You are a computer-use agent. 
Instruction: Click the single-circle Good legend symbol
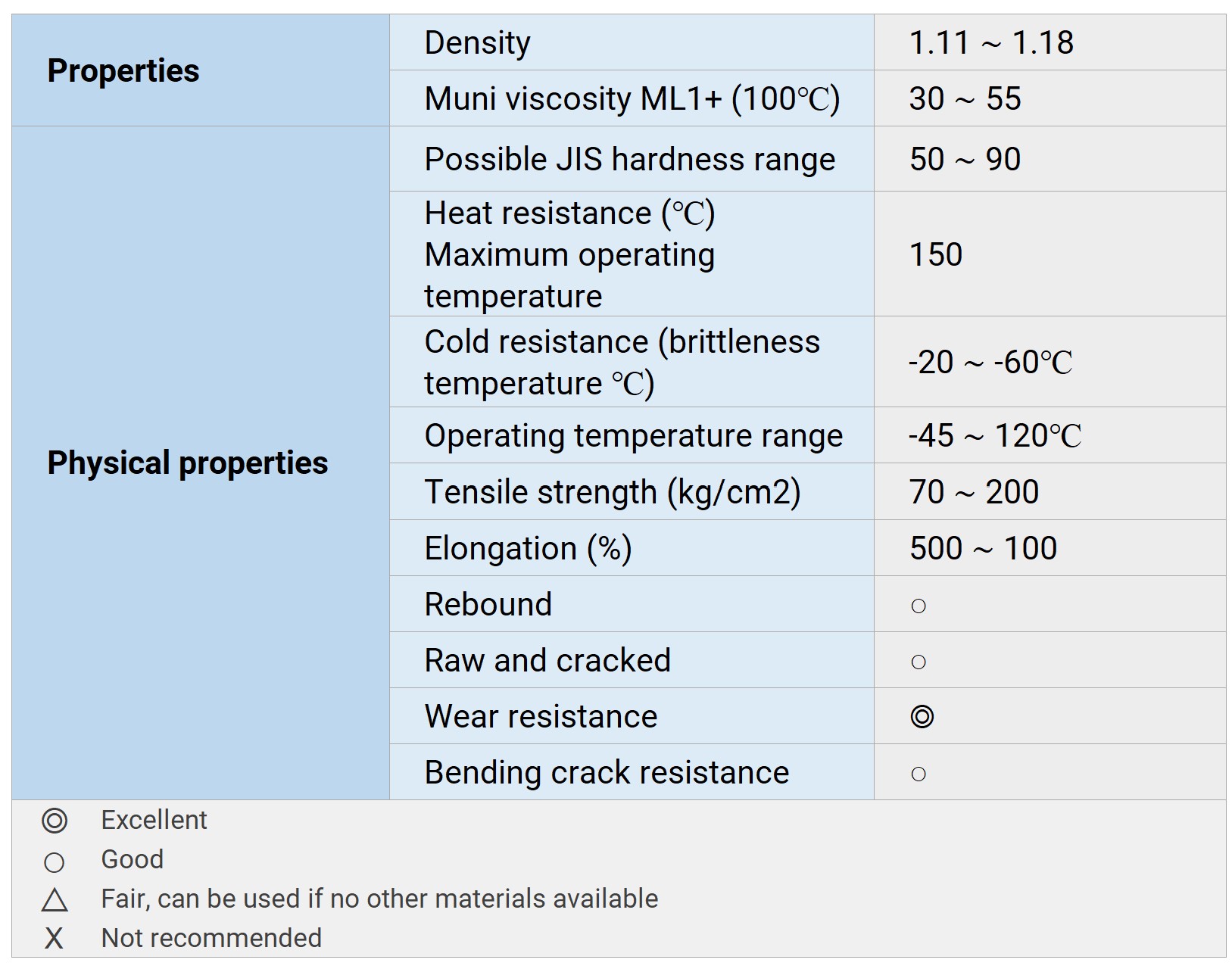point(55,862)
